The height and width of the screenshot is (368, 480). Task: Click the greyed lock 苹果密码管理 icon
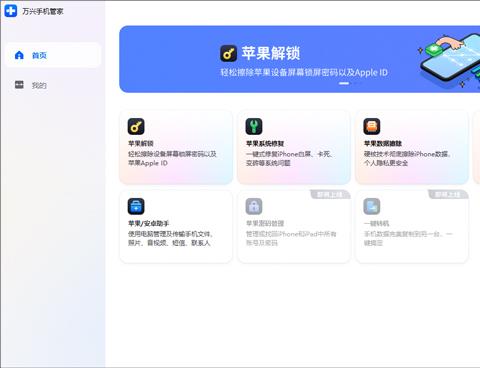click(x=254, y=206)
